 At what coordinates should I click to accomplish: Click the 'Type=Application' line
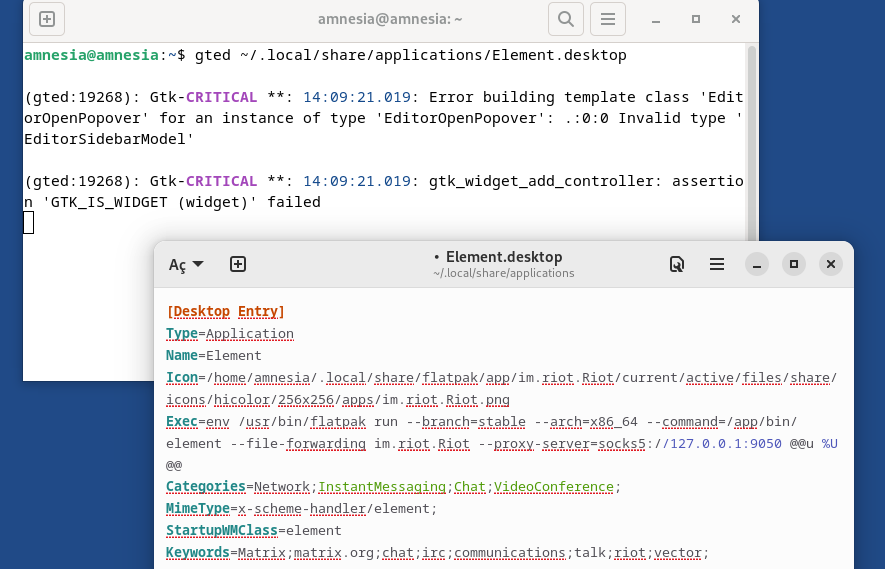pyautogui.click(x=230, y=334)
